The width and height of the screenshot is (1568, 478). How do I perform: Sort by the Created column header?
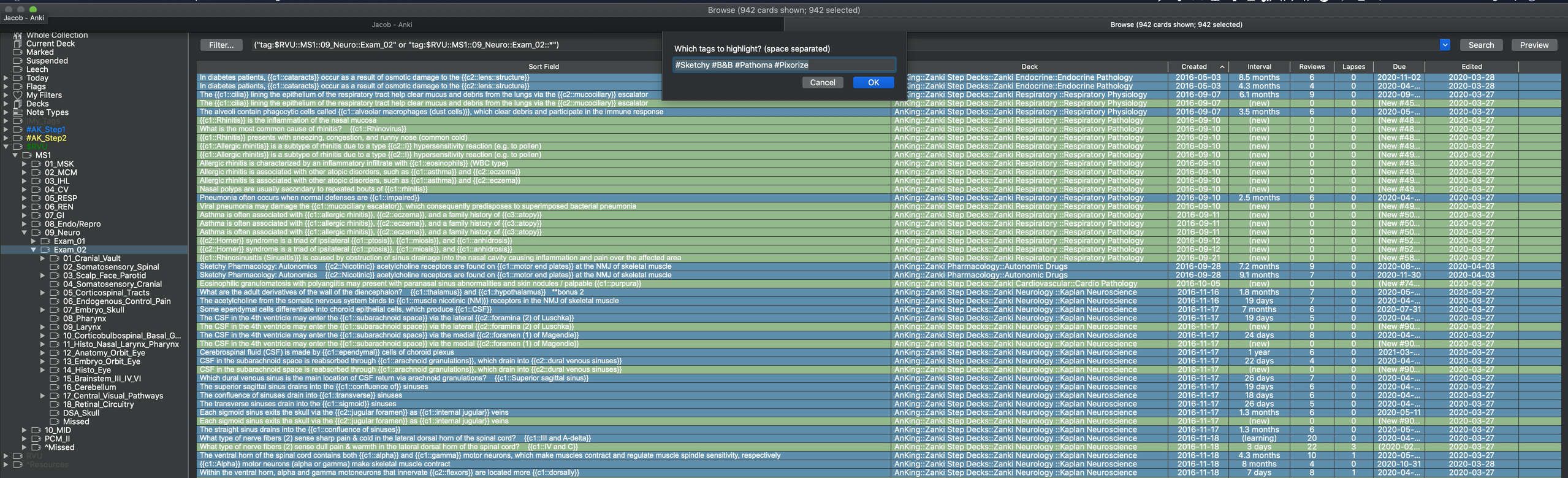click(x=1198, y=67)
